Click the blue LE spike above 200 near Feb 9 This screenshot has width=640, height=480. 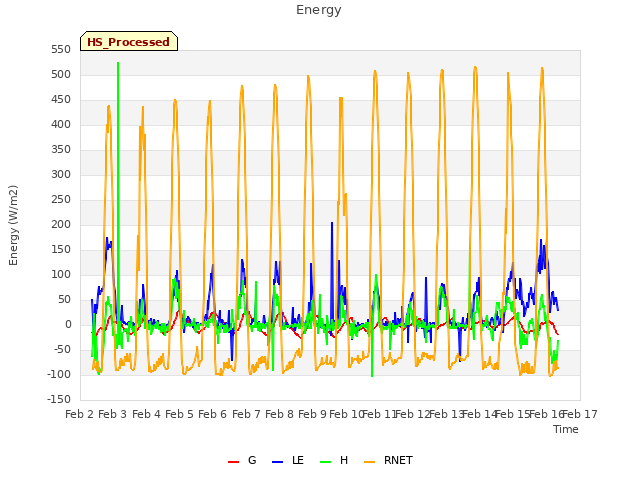[x=332, y=223]
